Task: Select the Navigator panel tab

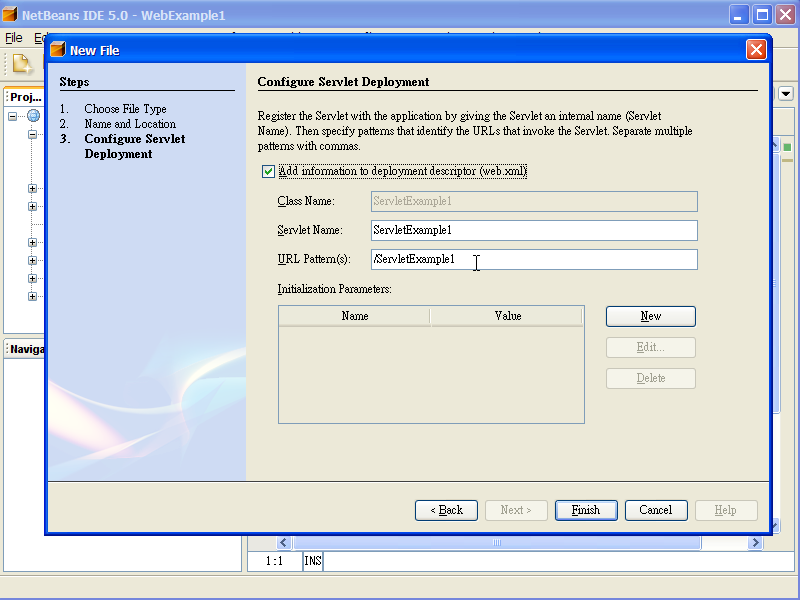Action: tap(27, 349)
